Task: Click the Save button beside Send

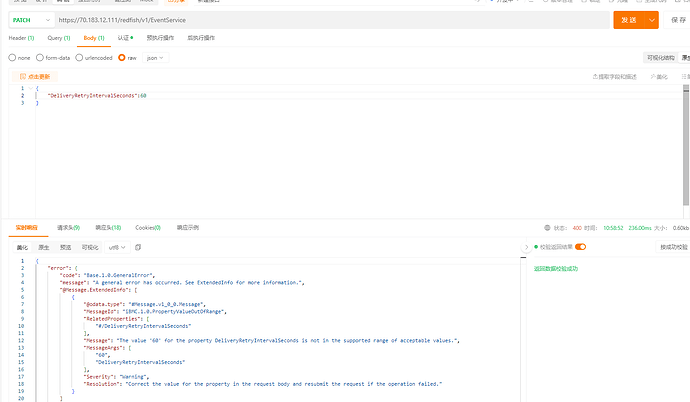Action: (678, 20)
